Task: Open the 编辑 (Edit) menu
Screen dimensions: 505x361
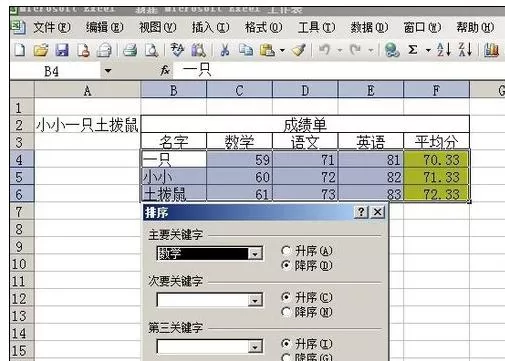Action: tap(105, 27)
